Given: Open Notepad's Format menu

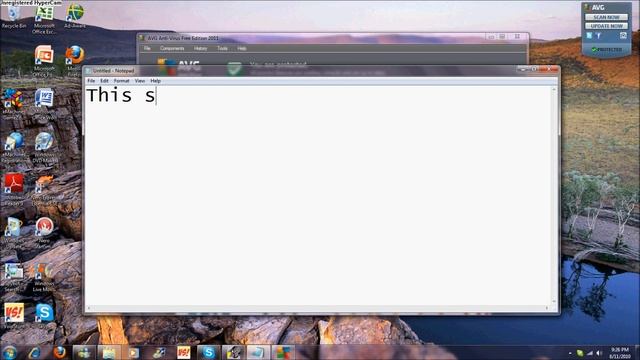Looking at the screenshot, I should [x=121, y=81].
